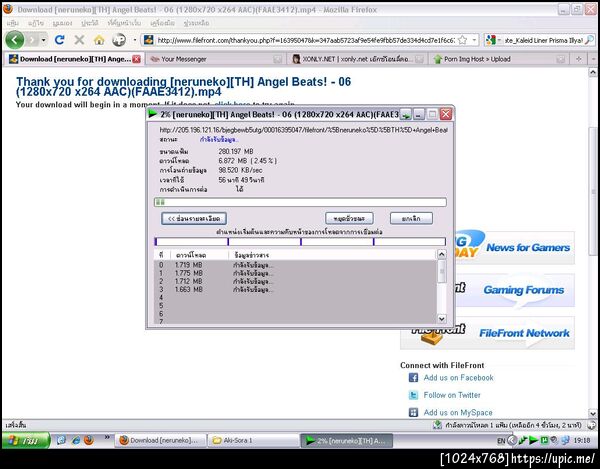The height and width of the screenshot is (469, 600).
Task: Launch Internet Explorer from quick launch
Action: coord(75,440)
